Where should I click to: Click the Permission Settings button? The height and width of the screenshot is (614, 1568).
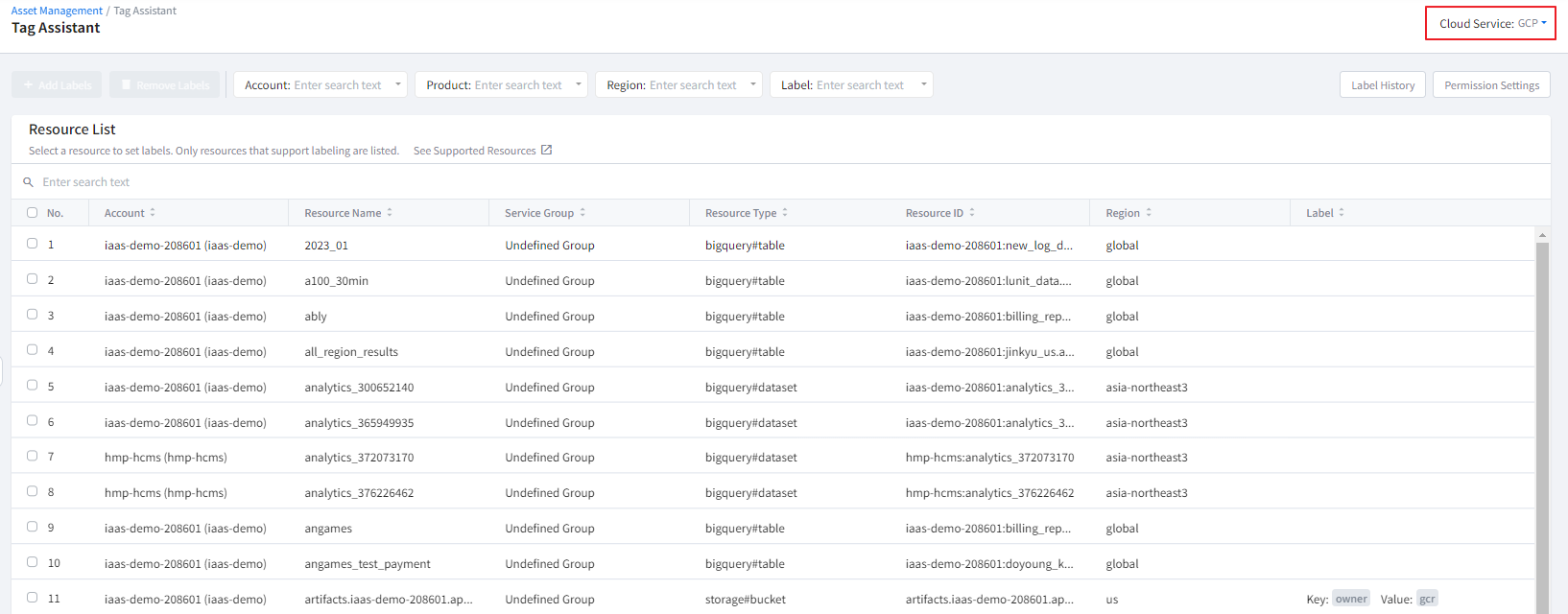[x=1491, y=85]
